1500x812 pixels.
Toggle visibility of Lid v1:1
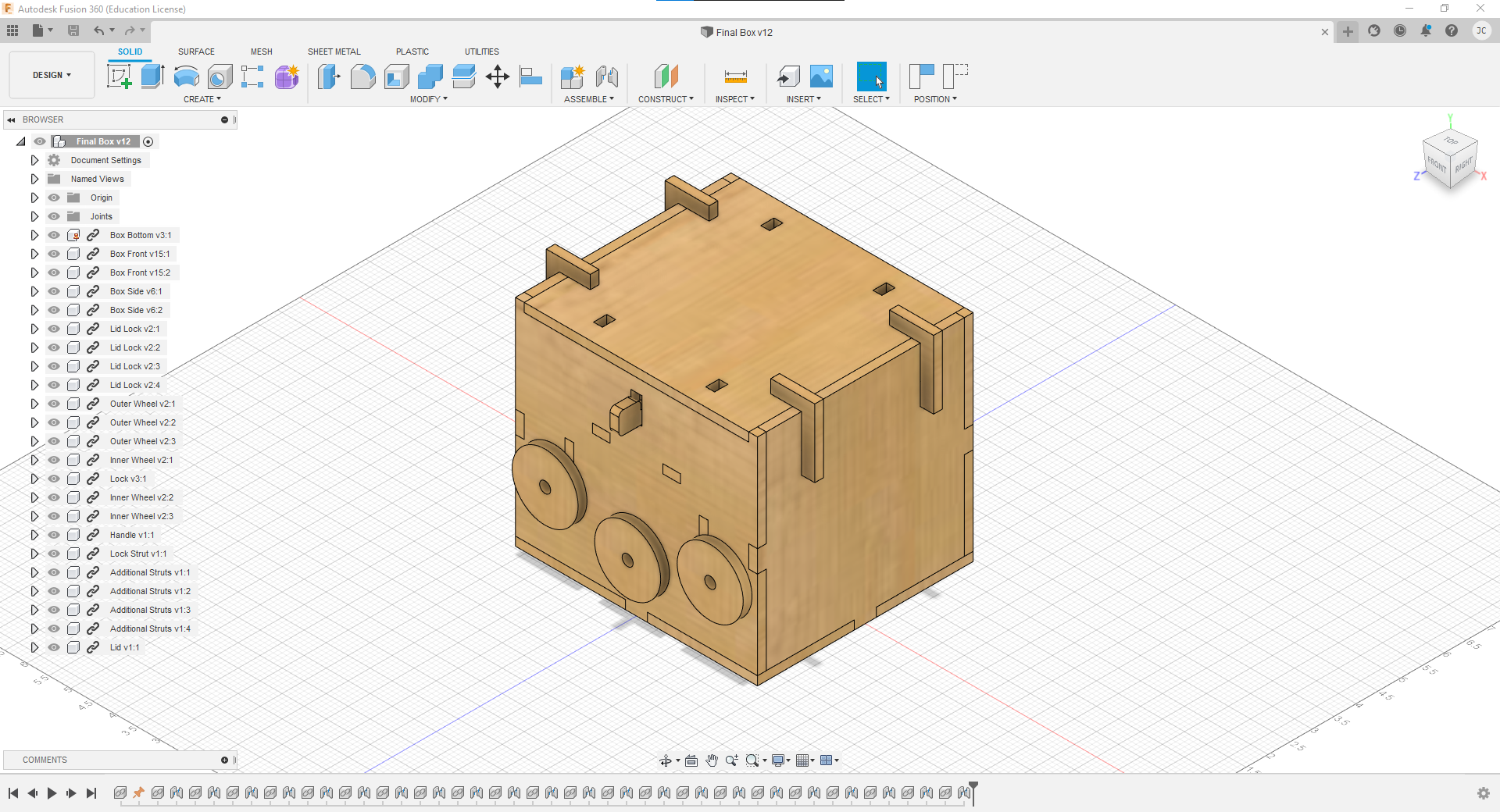pos(54,647)
